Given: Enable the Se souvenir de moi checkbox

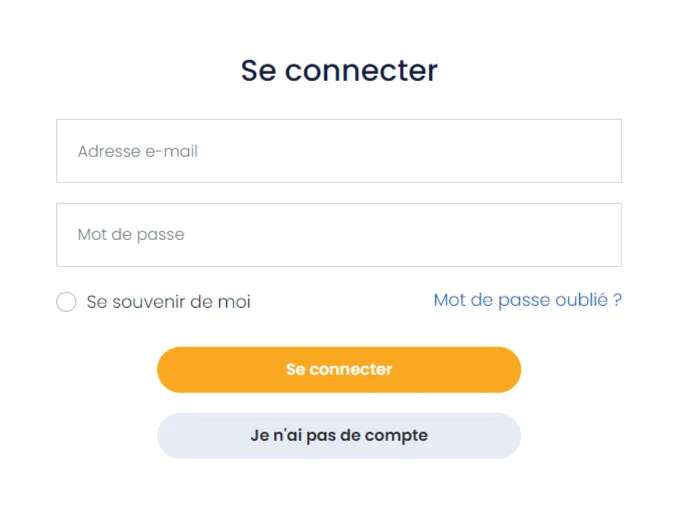Looking at the screenshot, I should coord(66,302).
